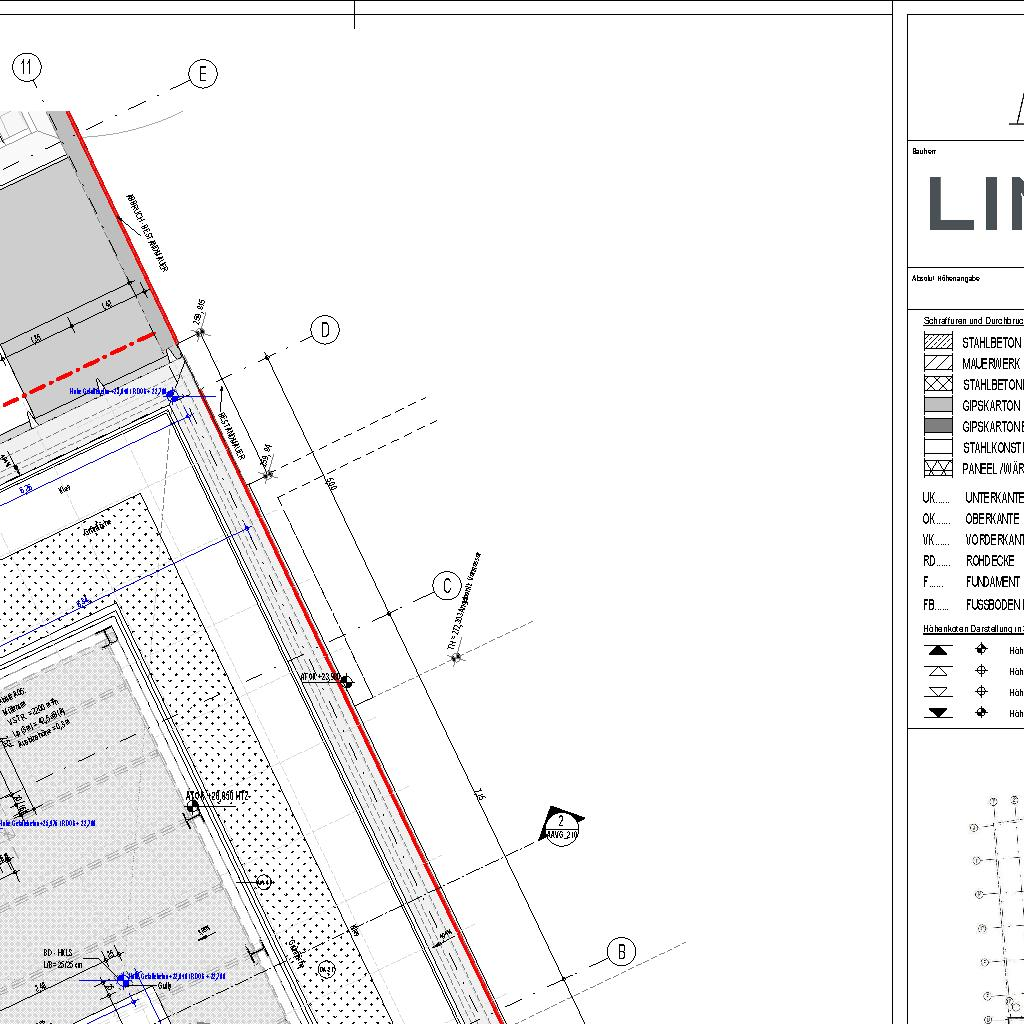The image size is (1024, 1024).
Task: Click the filled upward triangle height symbol
Action: (x=938, y=650)
